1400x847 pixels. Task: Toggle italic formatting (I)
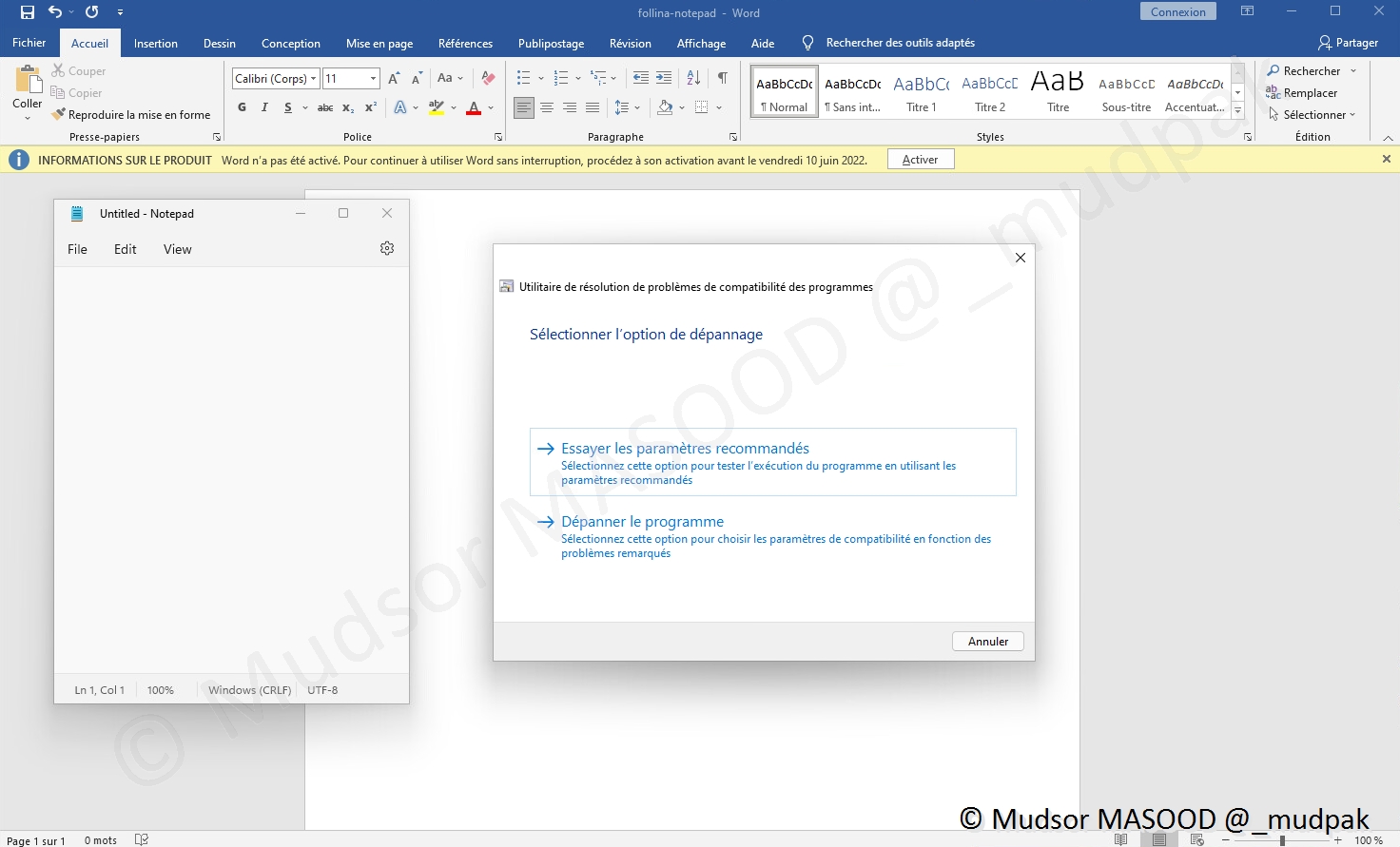click(264, 107)
